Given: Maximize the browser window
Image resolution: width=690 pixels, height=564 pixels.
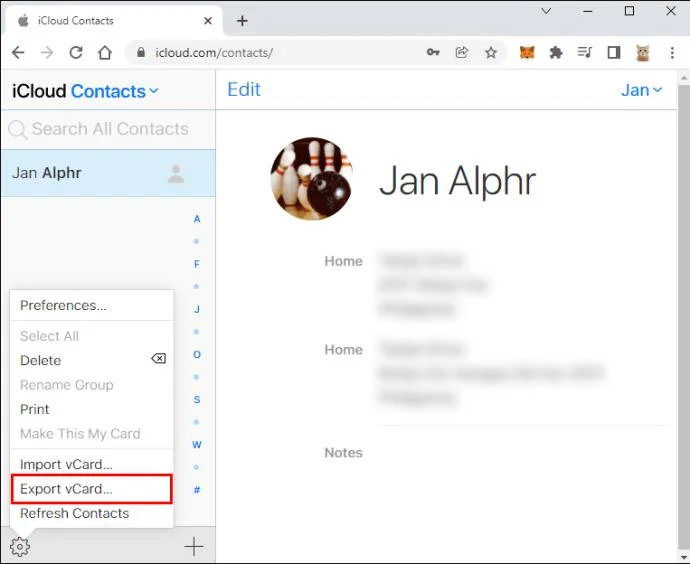Looking at the screenshot, I should pos(630,11).
